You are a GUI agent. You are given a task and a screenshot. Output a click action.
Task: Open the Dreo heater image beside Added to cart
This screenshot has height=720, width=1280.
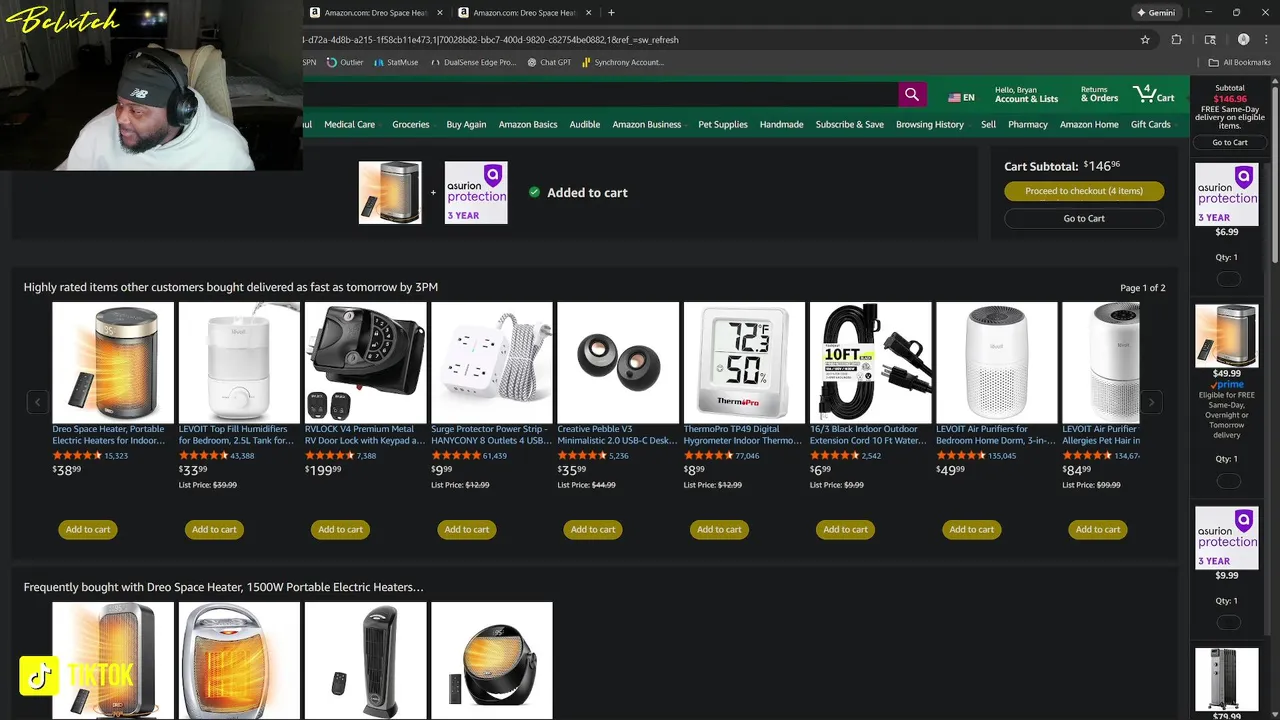(390, 192)
